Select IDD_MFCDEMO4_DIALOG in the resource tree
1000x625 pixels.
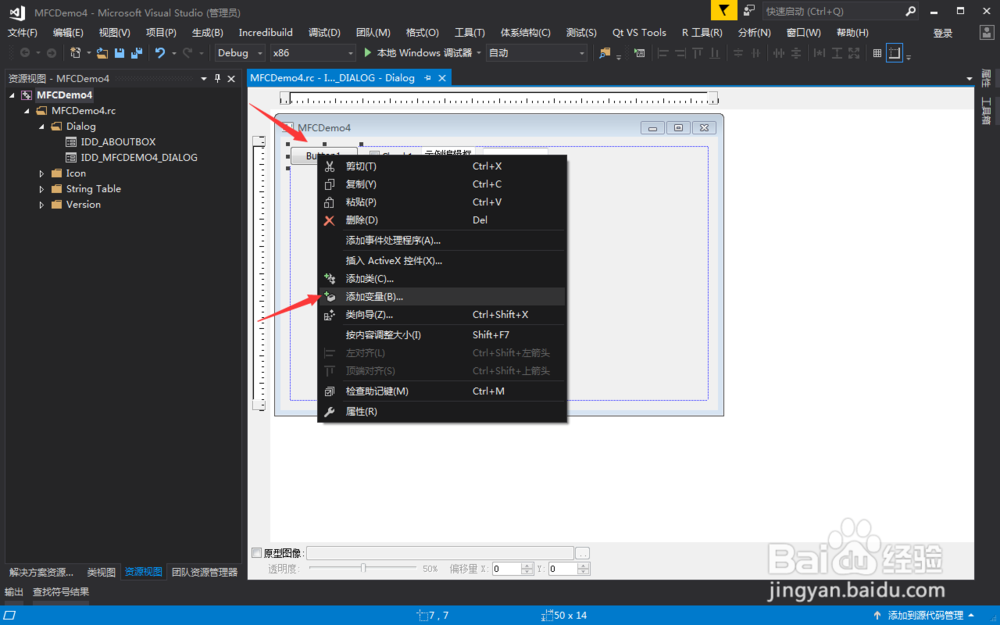click(139, 158)
